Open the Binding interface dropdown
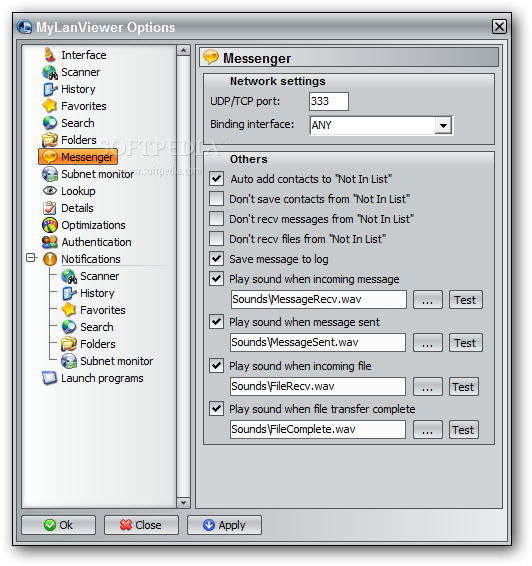The height and width of the screenshot is (566, 532). (x=443, y=126)
